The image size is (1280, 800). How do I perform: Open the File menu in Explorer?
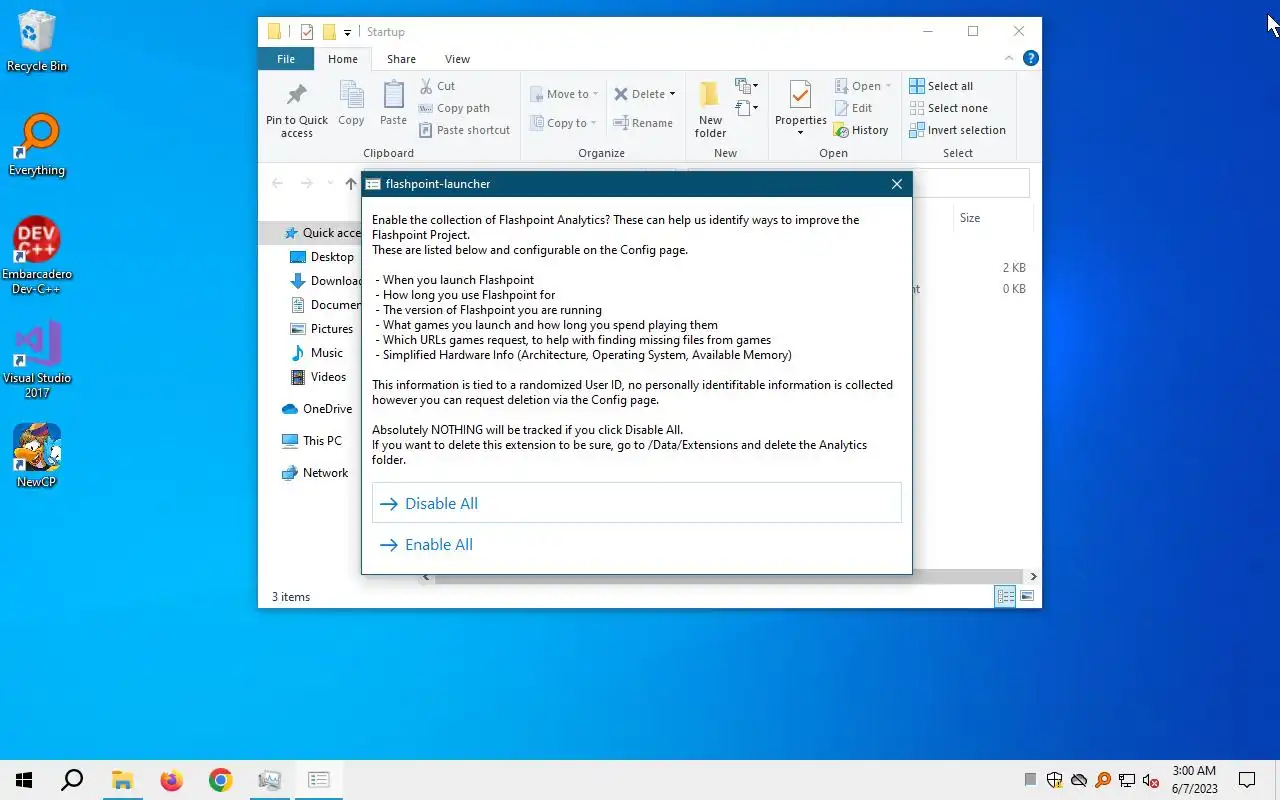click(x=286, y=59)
